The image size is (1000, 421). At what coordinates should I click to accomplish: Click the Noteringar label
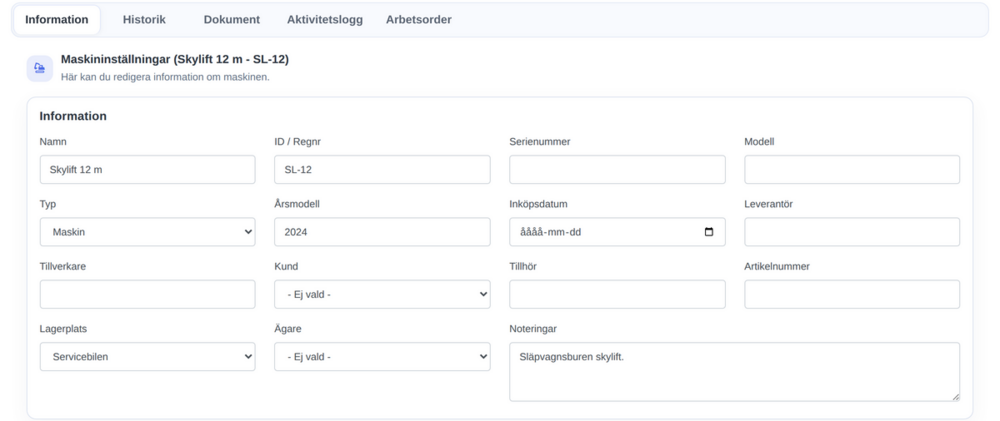point(533,329)
